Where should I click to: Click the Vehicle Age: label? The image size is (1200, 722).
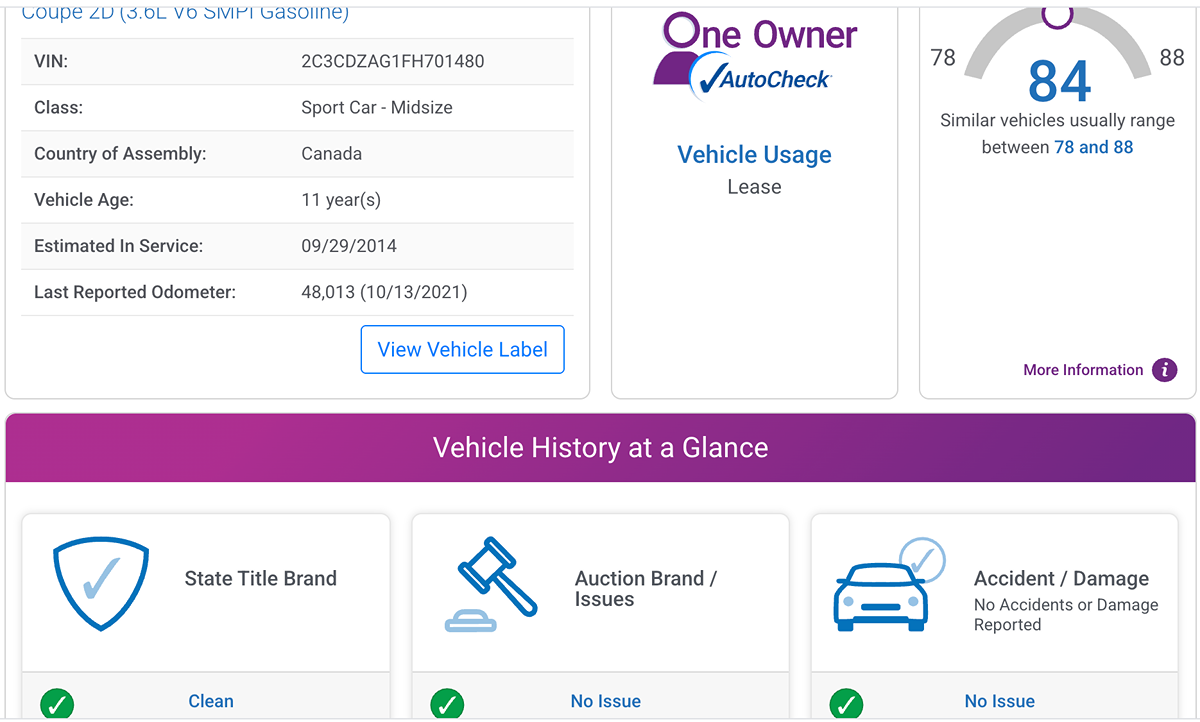84,200
